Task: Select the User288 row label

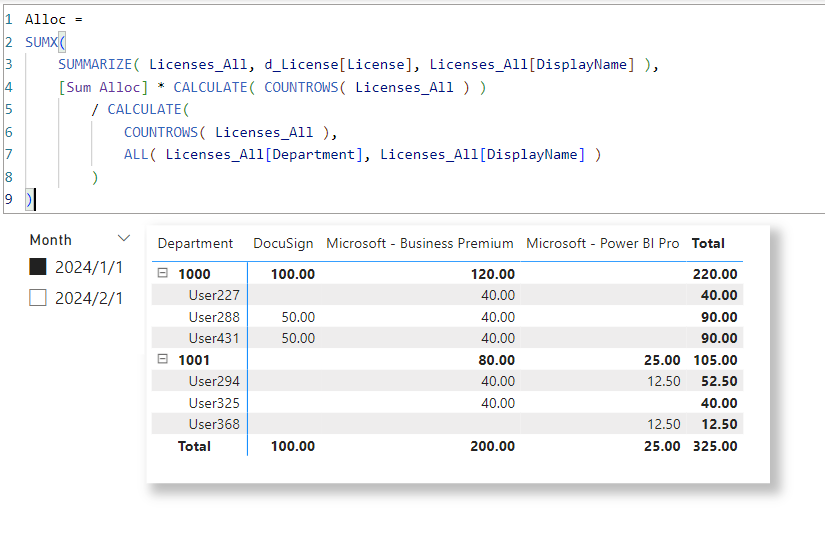Action: [x=214, y=317]
